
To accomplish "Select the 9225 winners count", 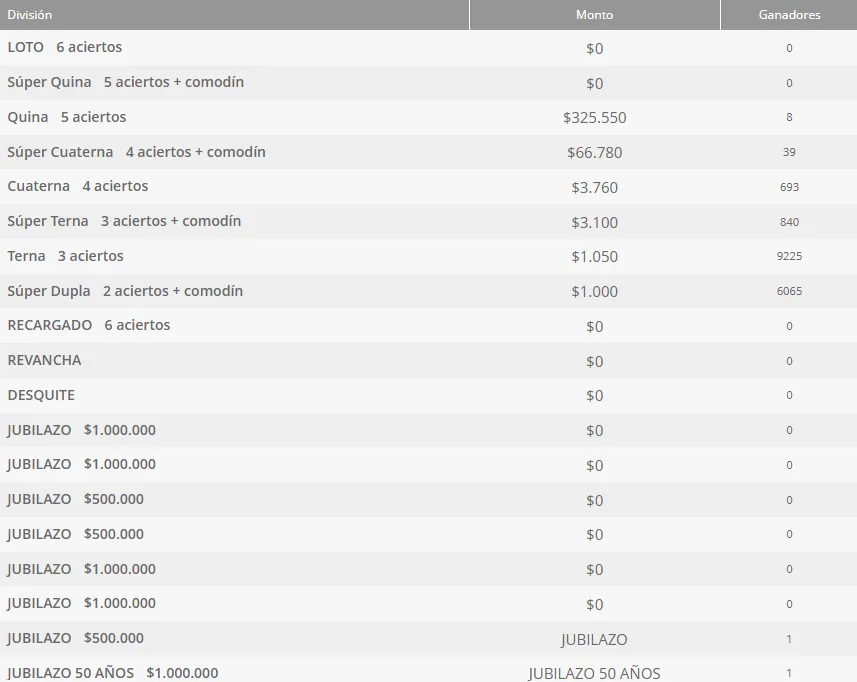I will [789, 256].
